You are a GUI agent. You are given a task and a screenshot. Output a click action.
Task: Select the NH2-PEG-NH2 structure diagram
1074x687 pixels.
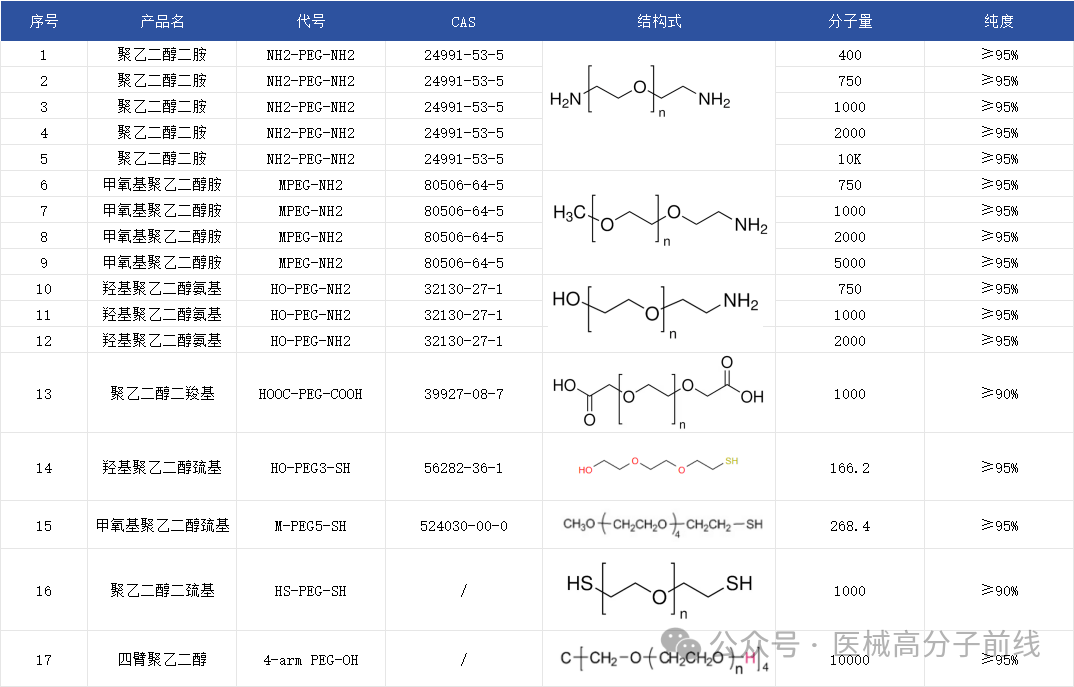pos(640,92)
